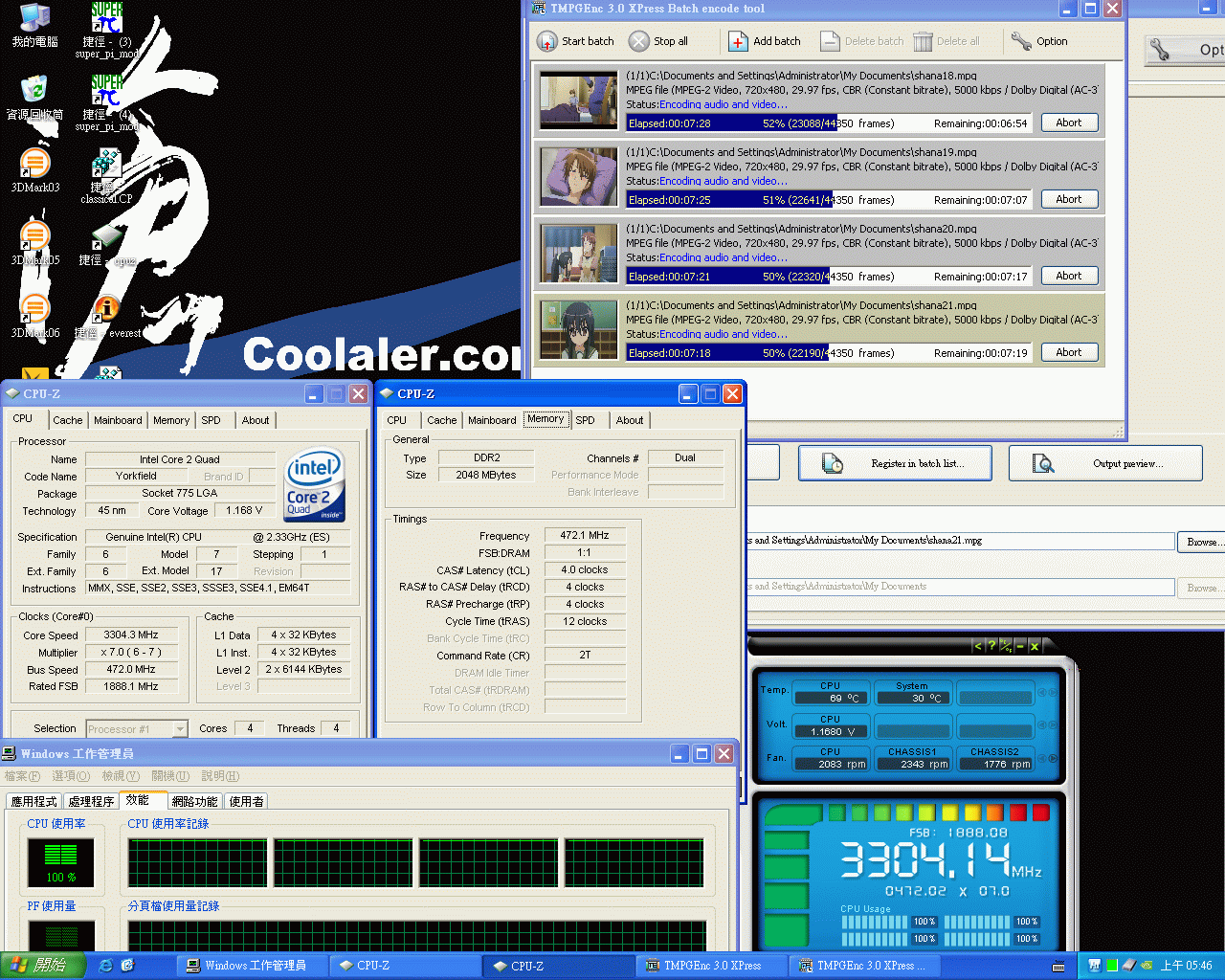This screenshot has width=1225, height=980.
Task: Switch to SPD tab in right CPU-Z
Action: [x=585, y=420]
